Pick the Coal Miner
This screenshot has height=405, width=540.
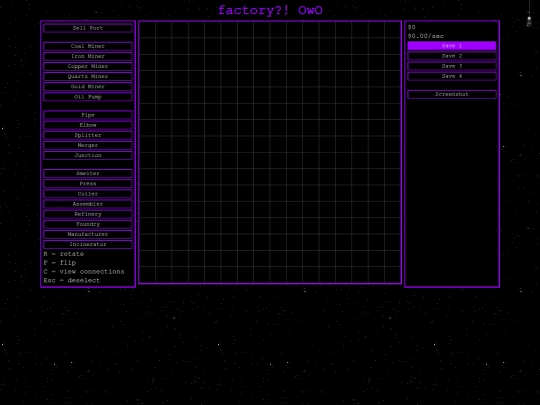88,46
